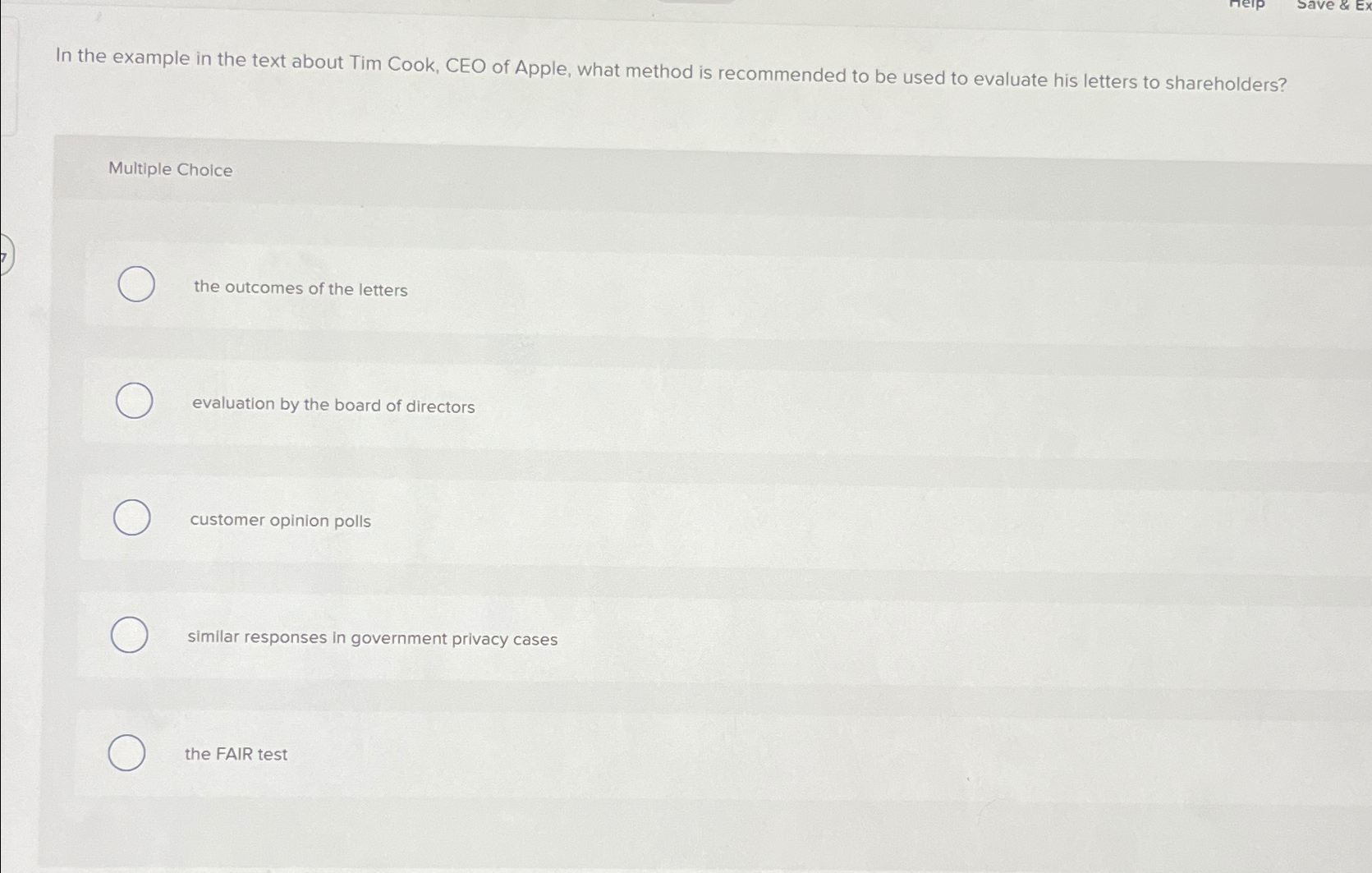The width and height of the screenshot is (1372, 873).
Task: Click the "the FAIR test" answer text
Action: [x=236, y=754]
